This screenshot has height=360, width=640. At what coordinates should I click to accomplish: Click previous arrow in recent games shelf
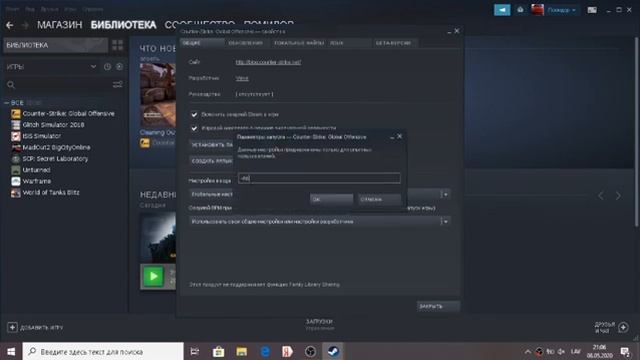point(601,196)
